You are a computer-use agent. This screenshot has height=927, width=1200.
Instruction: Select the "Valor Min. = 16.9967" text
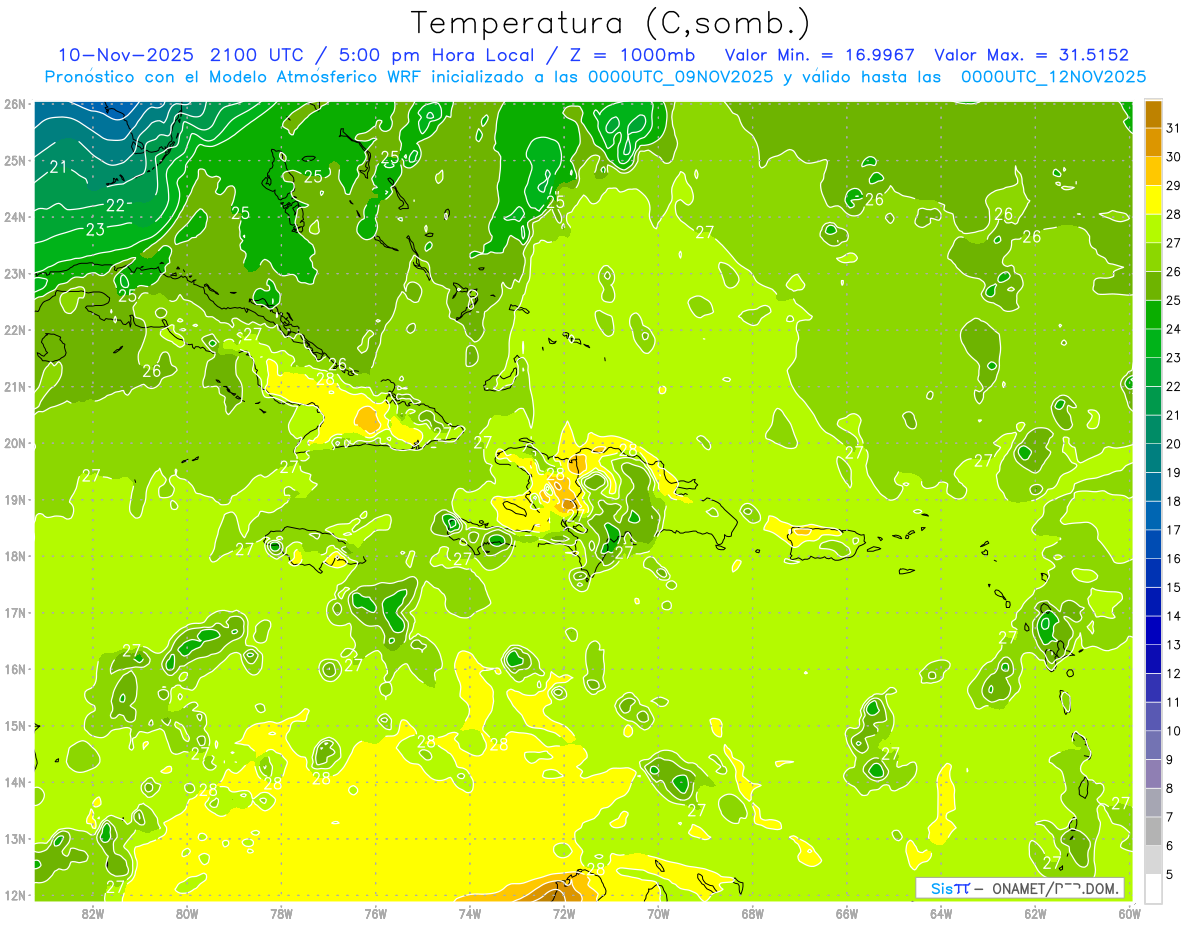(x=820, y=55)
